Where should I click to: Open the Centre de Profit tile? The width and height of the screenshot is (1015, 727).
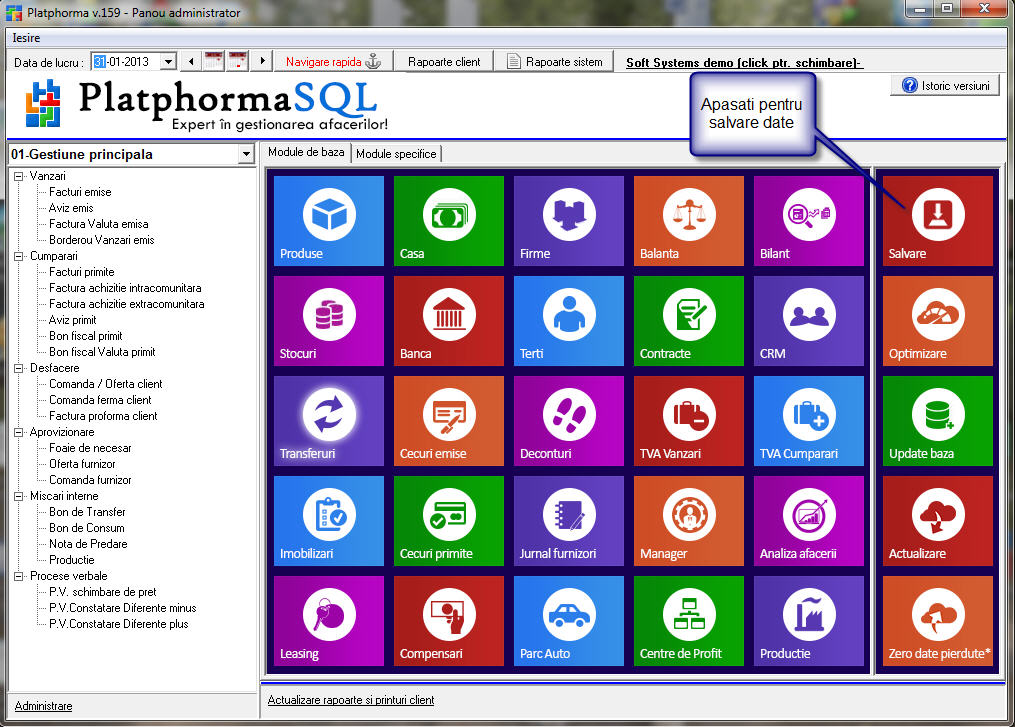(x=689, y=621)
